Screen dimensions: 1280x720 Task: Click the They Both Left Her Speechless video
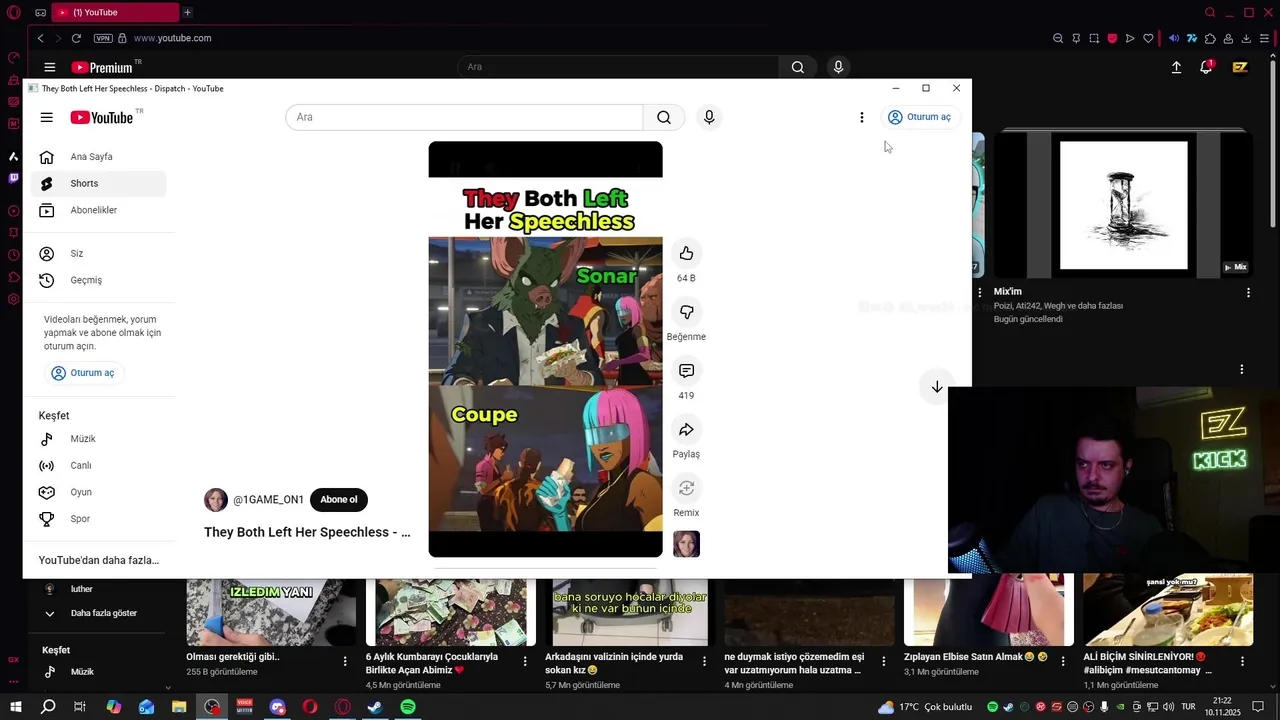(545, 349)
